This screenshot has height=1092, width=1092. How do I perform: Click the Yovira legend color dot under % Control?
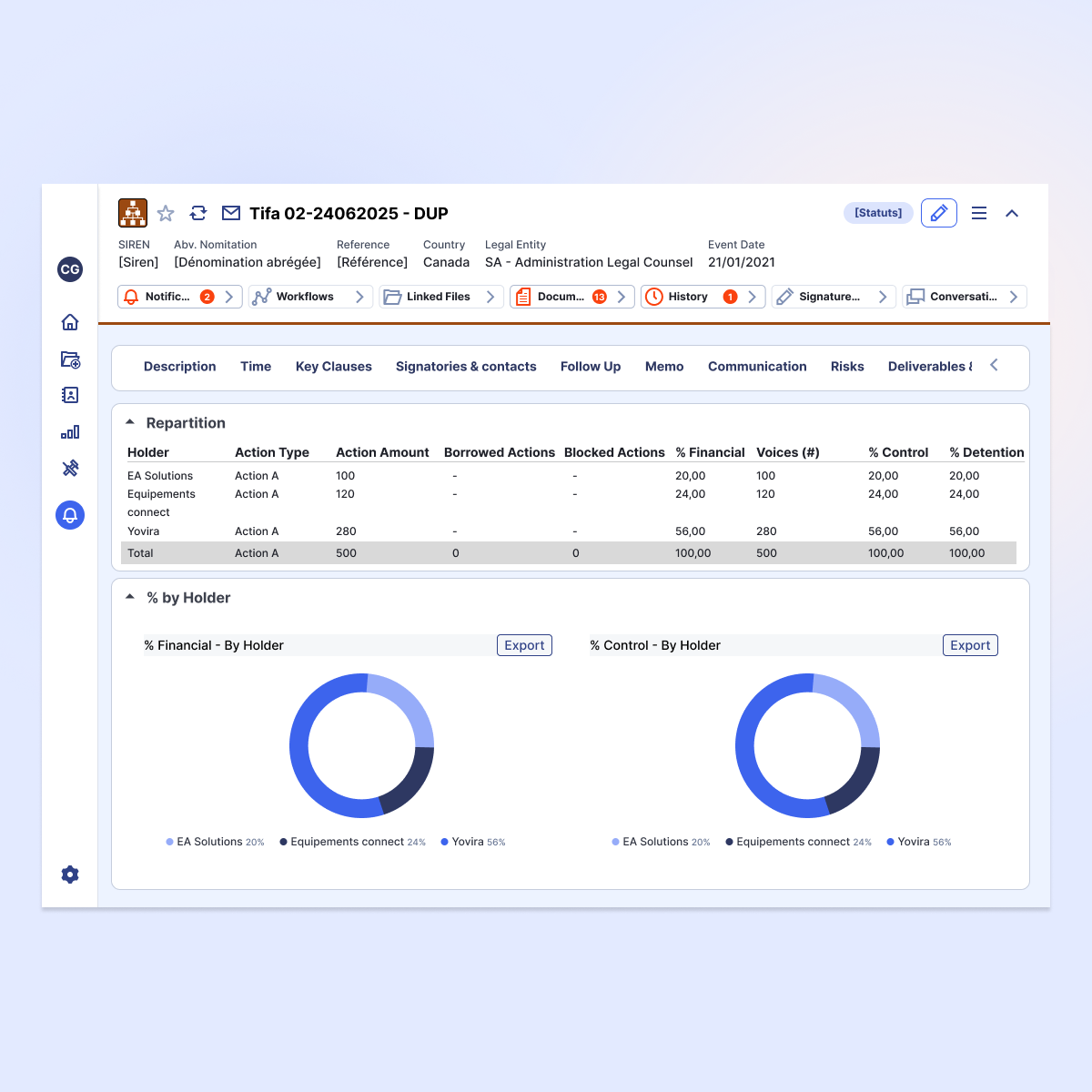pyautogui.click(x=890, y=842)
